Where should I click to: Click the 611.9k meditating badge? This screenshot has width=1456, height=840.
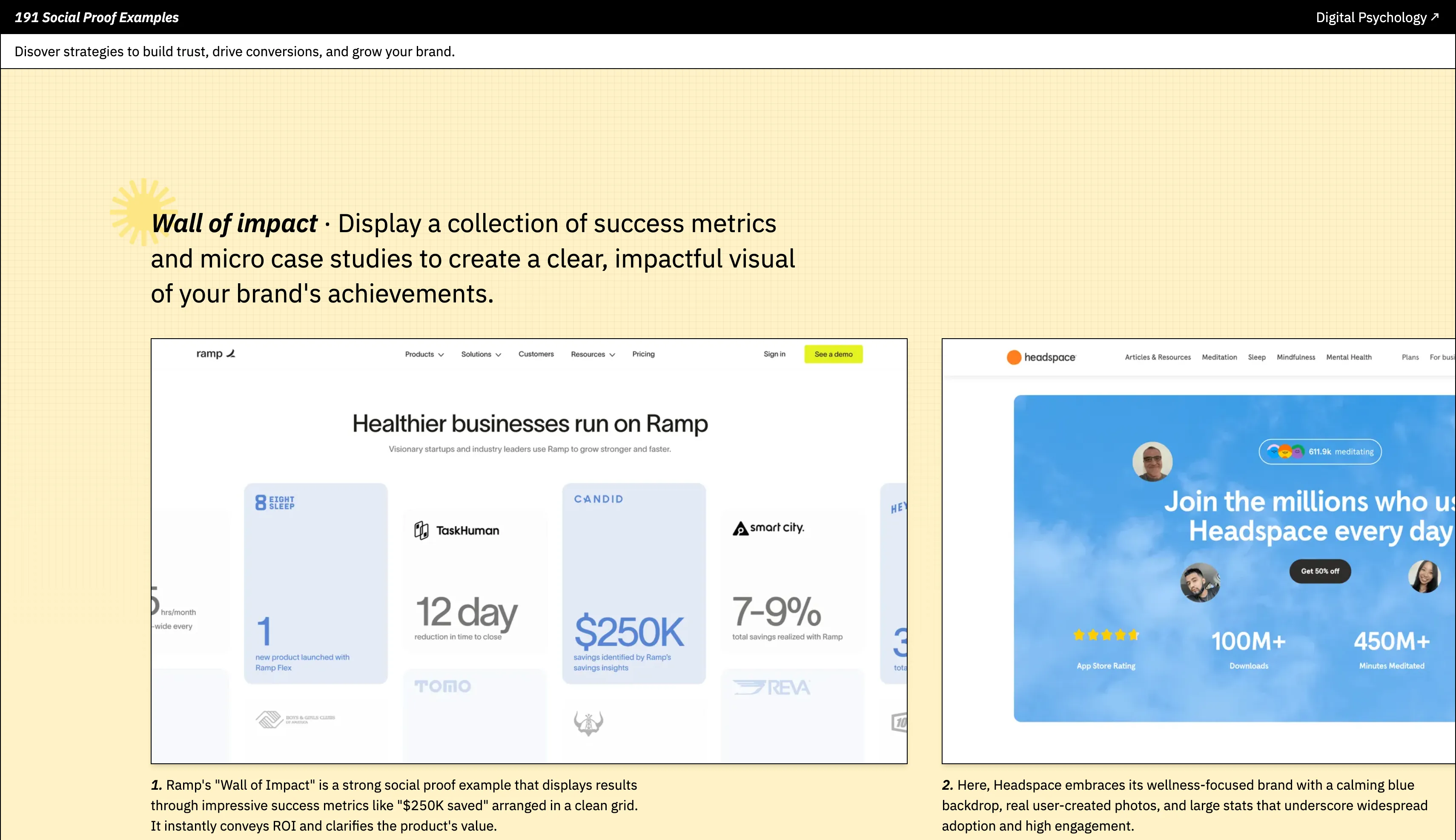[1320, 452]
